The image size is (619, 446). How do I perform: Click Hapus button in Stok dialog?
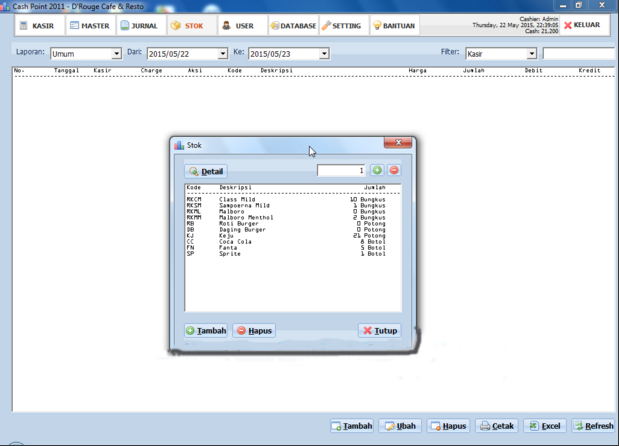[x=254, y=330]
